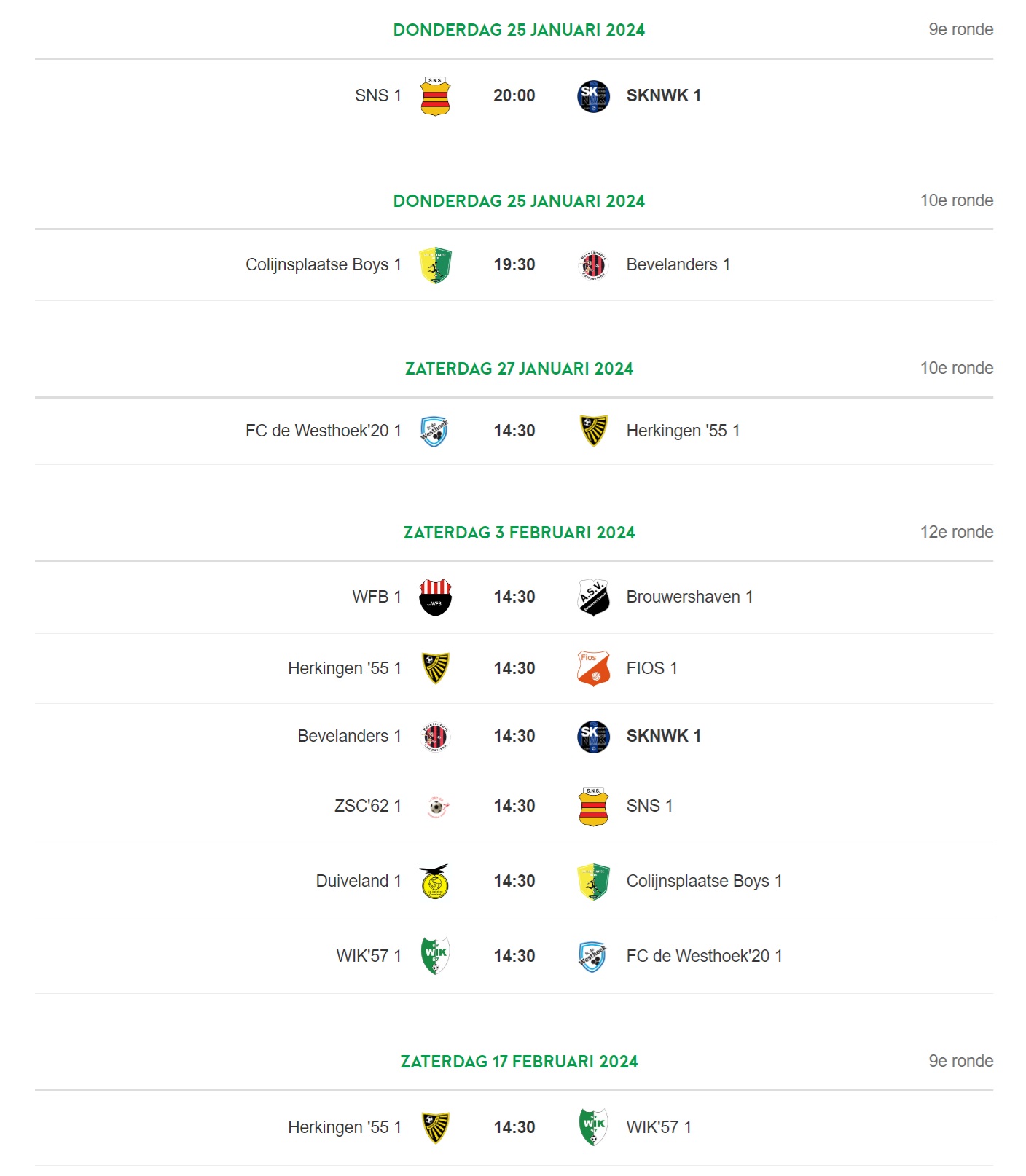Image resolution: width=1026 pixels, height=1176 pixels.
Task: Open the WIK'57 1 team name on 17 Februari
Action: point(659,1128)
